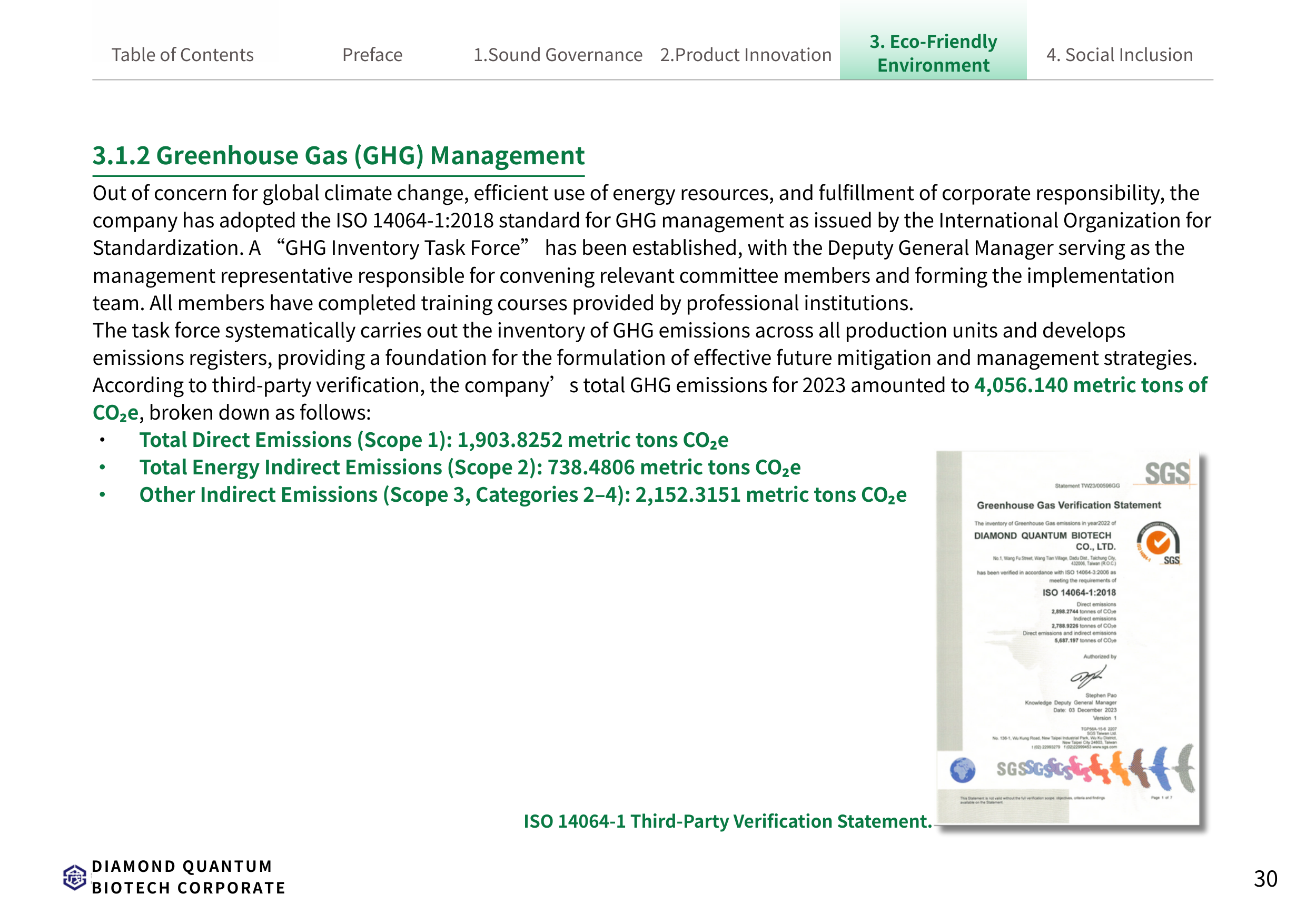
Task: Click the Diamond Quantum Biotech logo icon
Action: pos(75,877)
